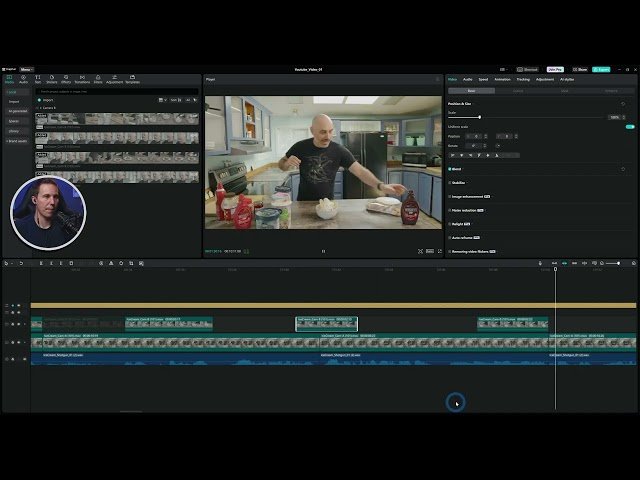Click the Export button
Viewport: 640px width, 480px height.
click(601, 69)
